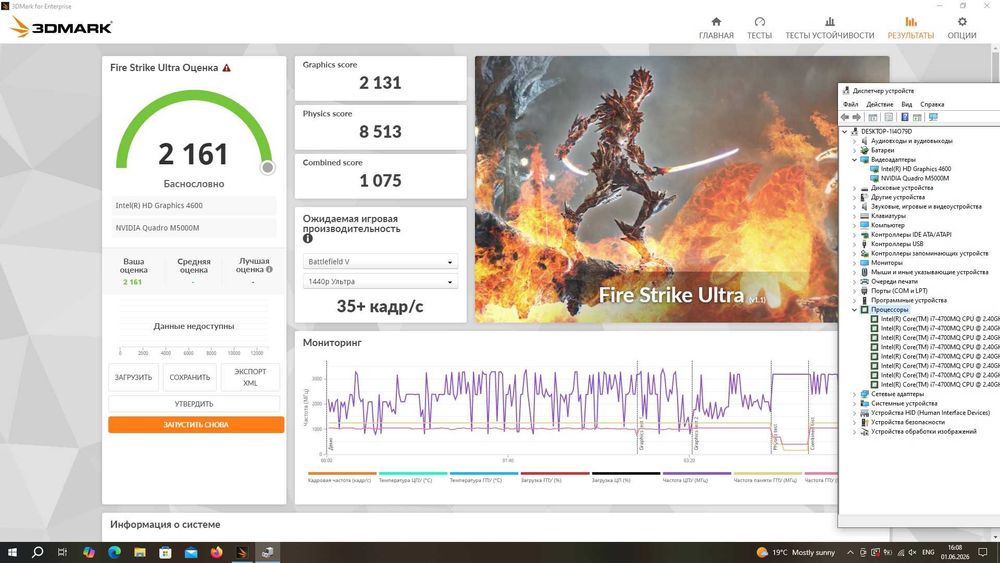This screenshot has height=563, width=1000.
Task: Click the warning icon beside Fire Strike Ultra Оценка
Action: tap(226, 68)
